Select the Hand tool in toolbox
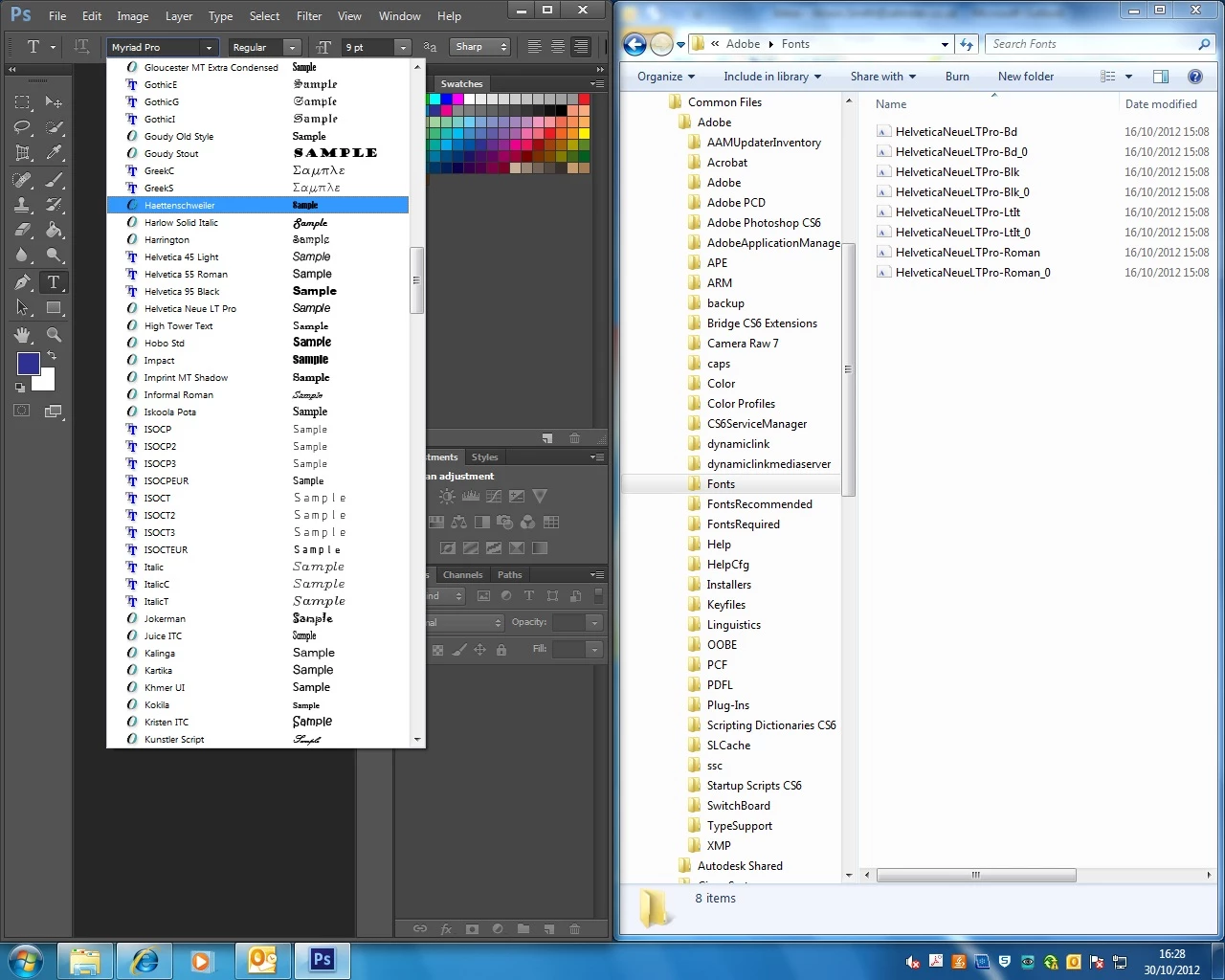 23,335
